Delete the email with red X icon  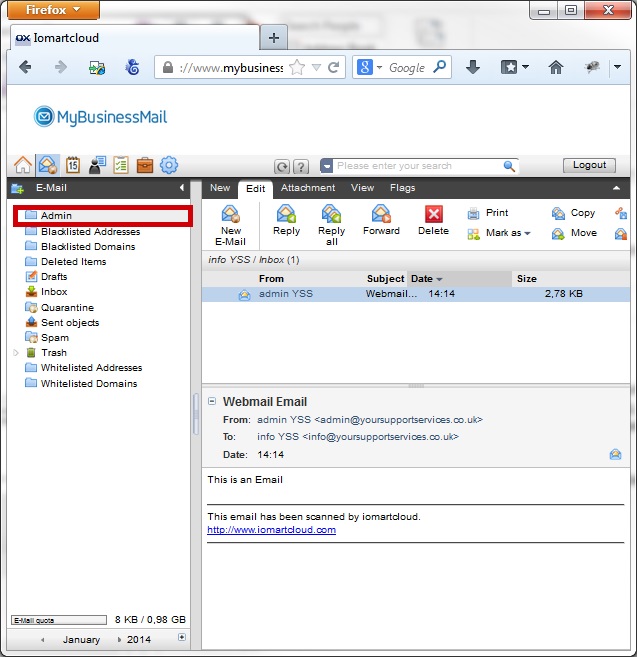click(433, 222)
